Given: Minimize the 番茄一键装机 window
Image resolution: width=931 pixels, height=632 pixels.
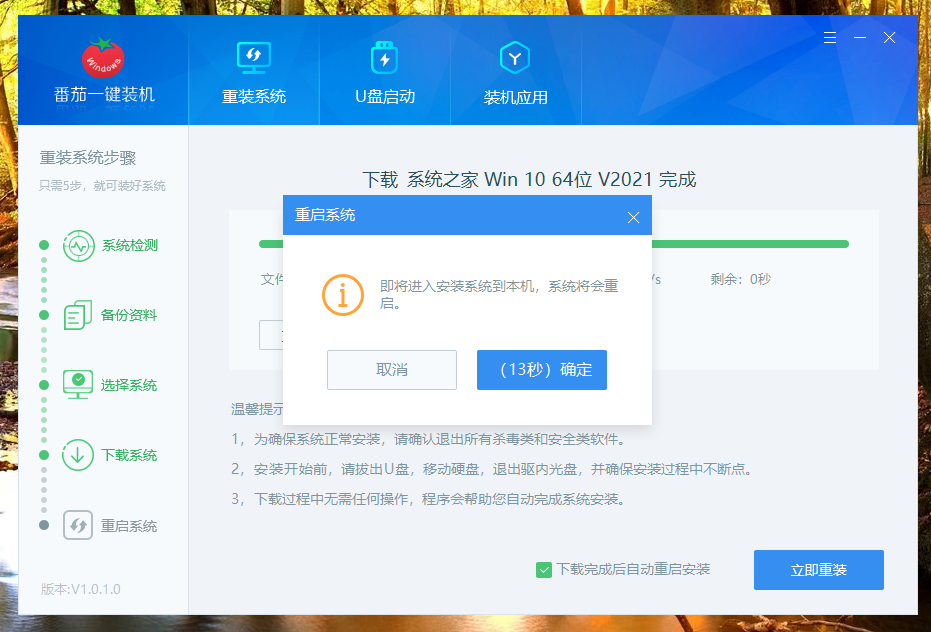Looking at the screenshot, I should coord(860,38).
